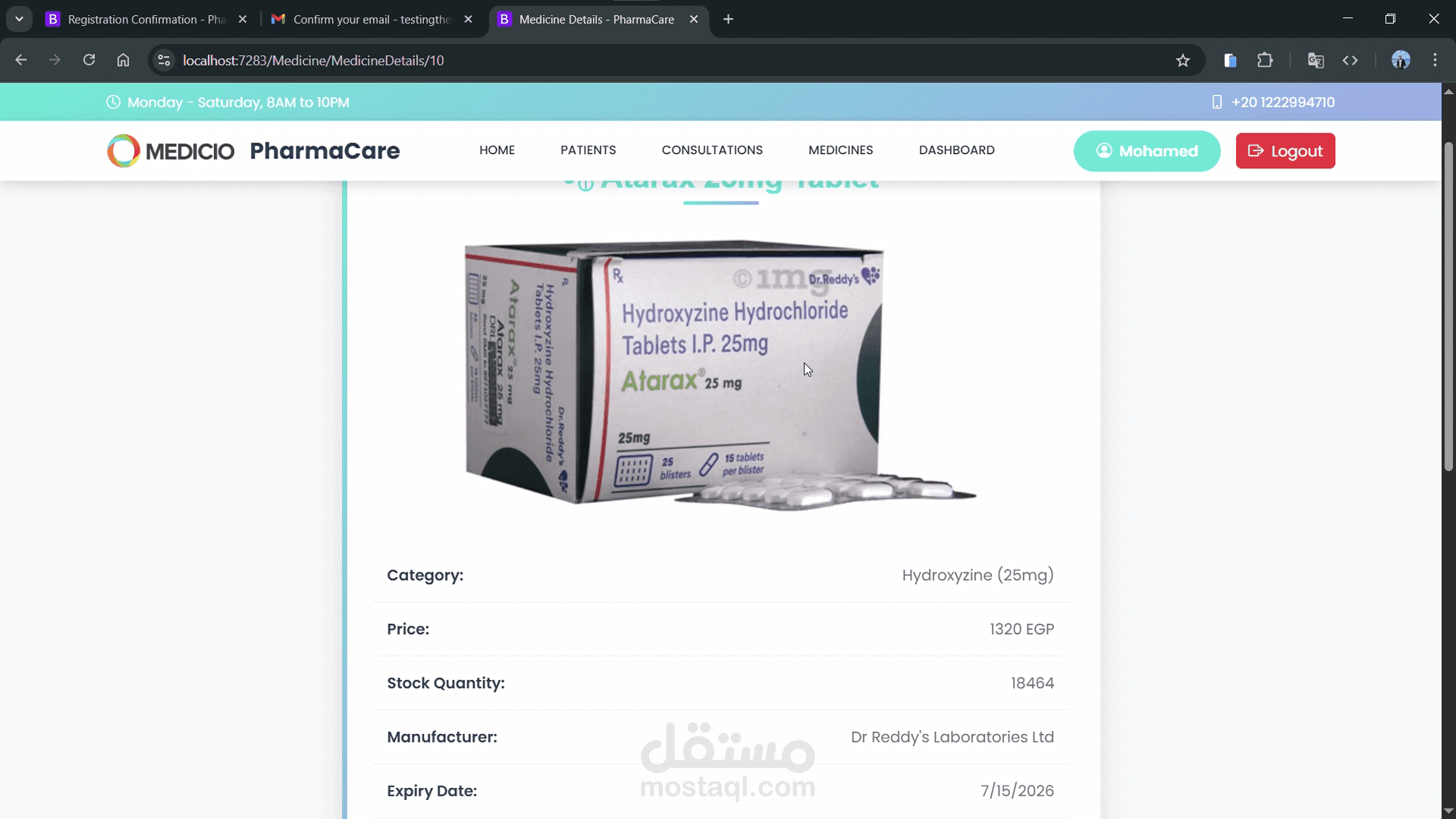Close the Confirm your email tab

click(468, 19)
